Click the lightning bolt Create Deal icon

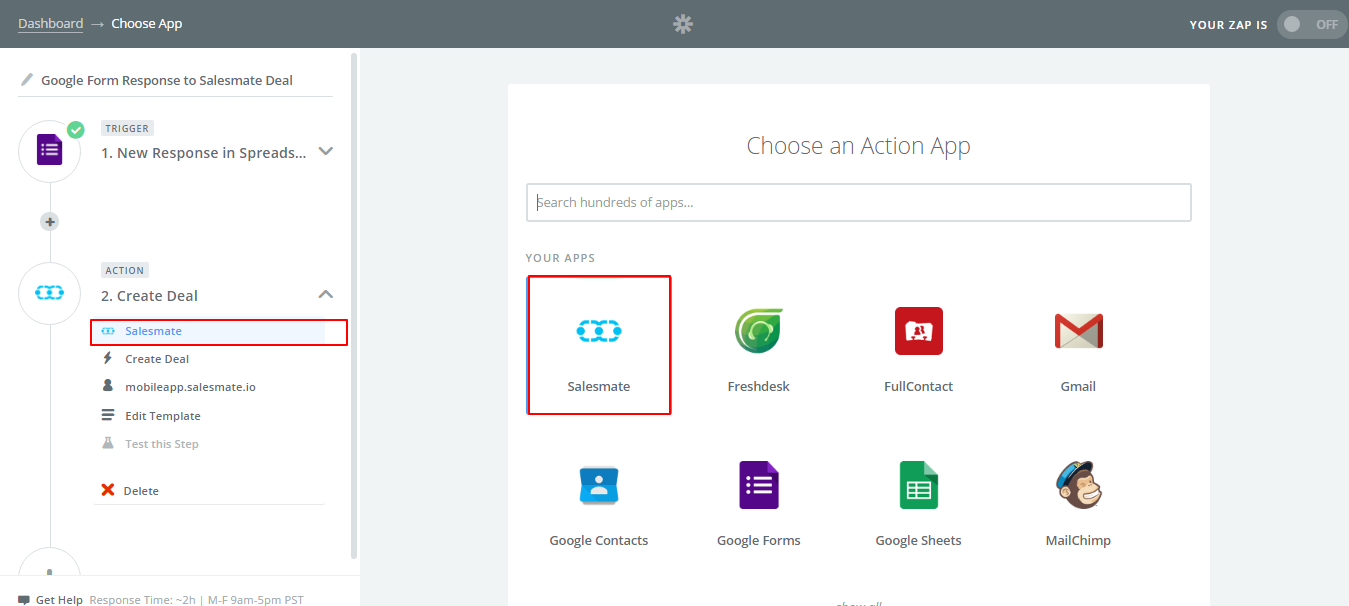(108, 358)
